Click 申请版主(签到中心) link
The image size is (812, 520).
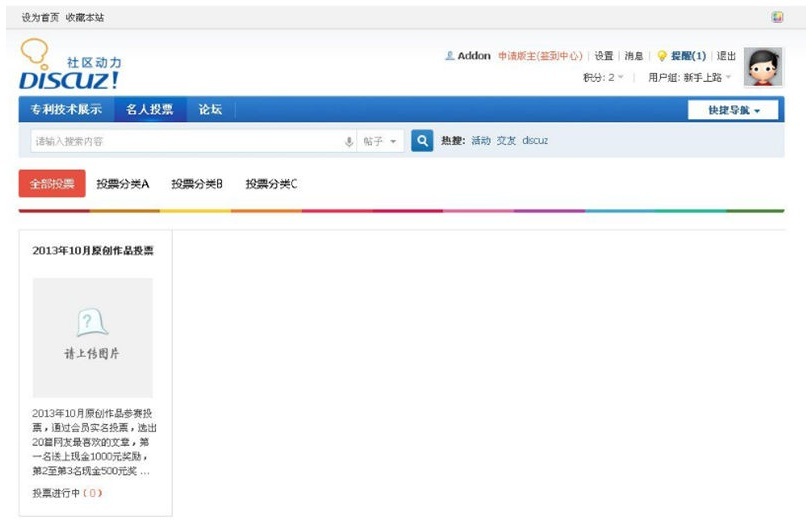pyautogui.click(x=540, y=56)
